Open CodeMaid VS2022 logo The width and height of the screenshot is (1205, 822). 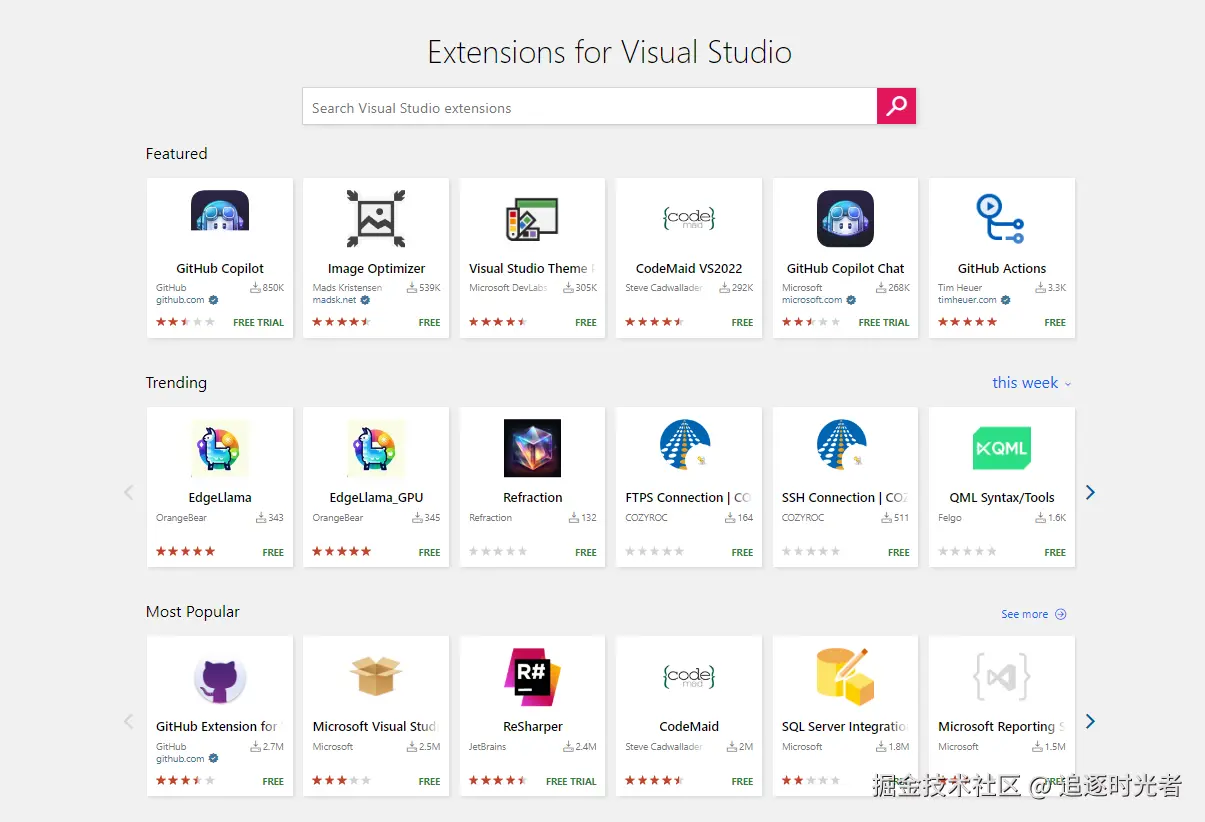(x=689, y=219)
